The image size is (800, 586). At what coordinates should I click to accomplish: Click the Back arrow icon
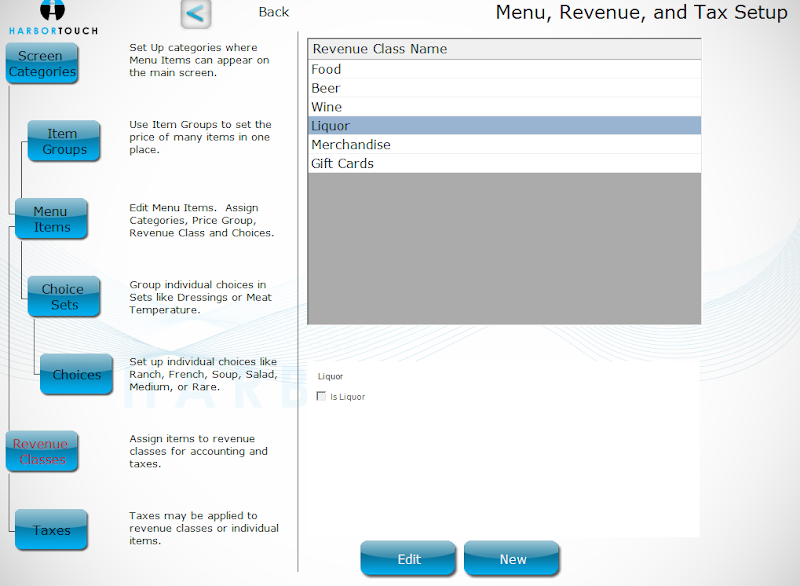coord(196,14)
